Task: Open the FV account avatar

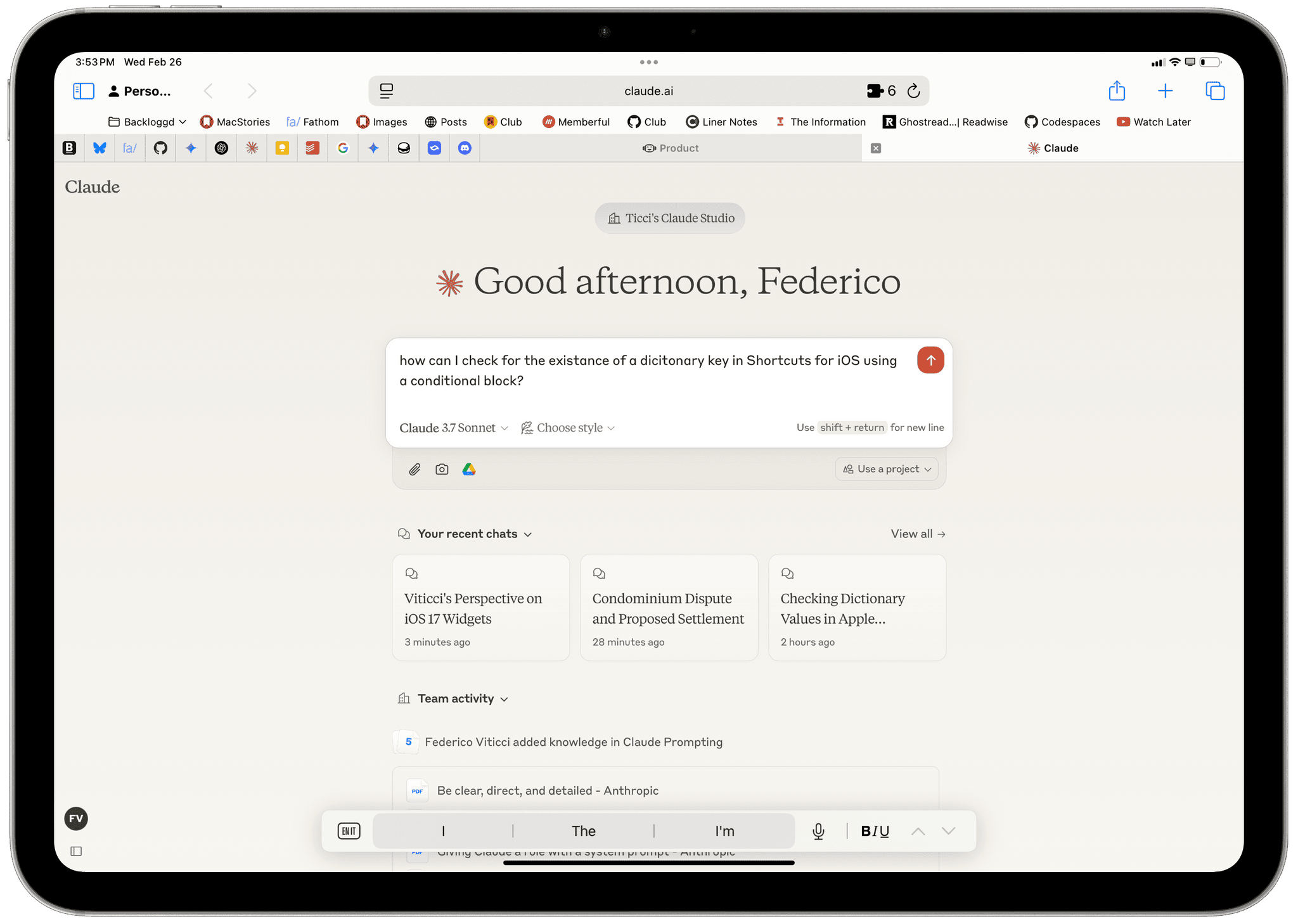Action: 76,819
